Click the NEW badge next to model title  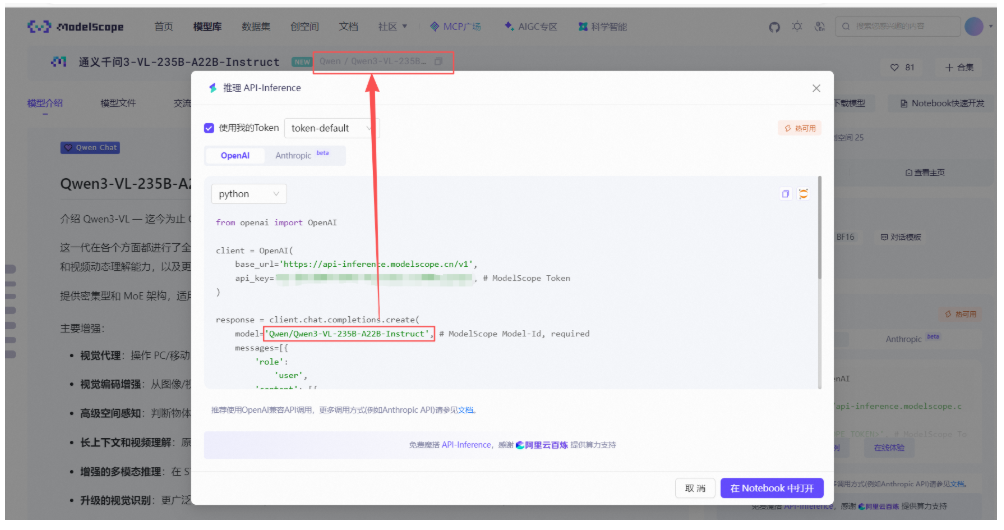(302, 62)
